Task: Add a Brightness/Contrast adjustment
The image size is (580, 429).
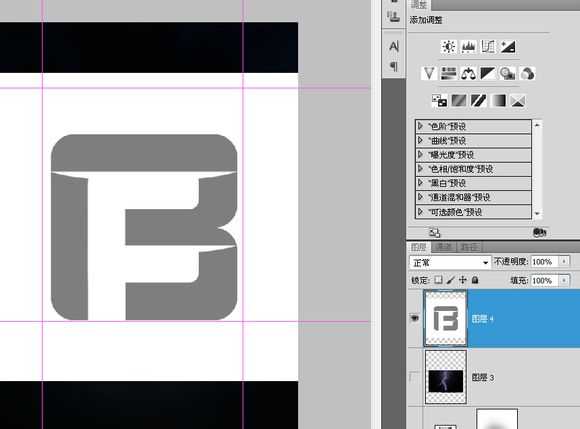Action: pyautogui.click(x=449, y=47)
